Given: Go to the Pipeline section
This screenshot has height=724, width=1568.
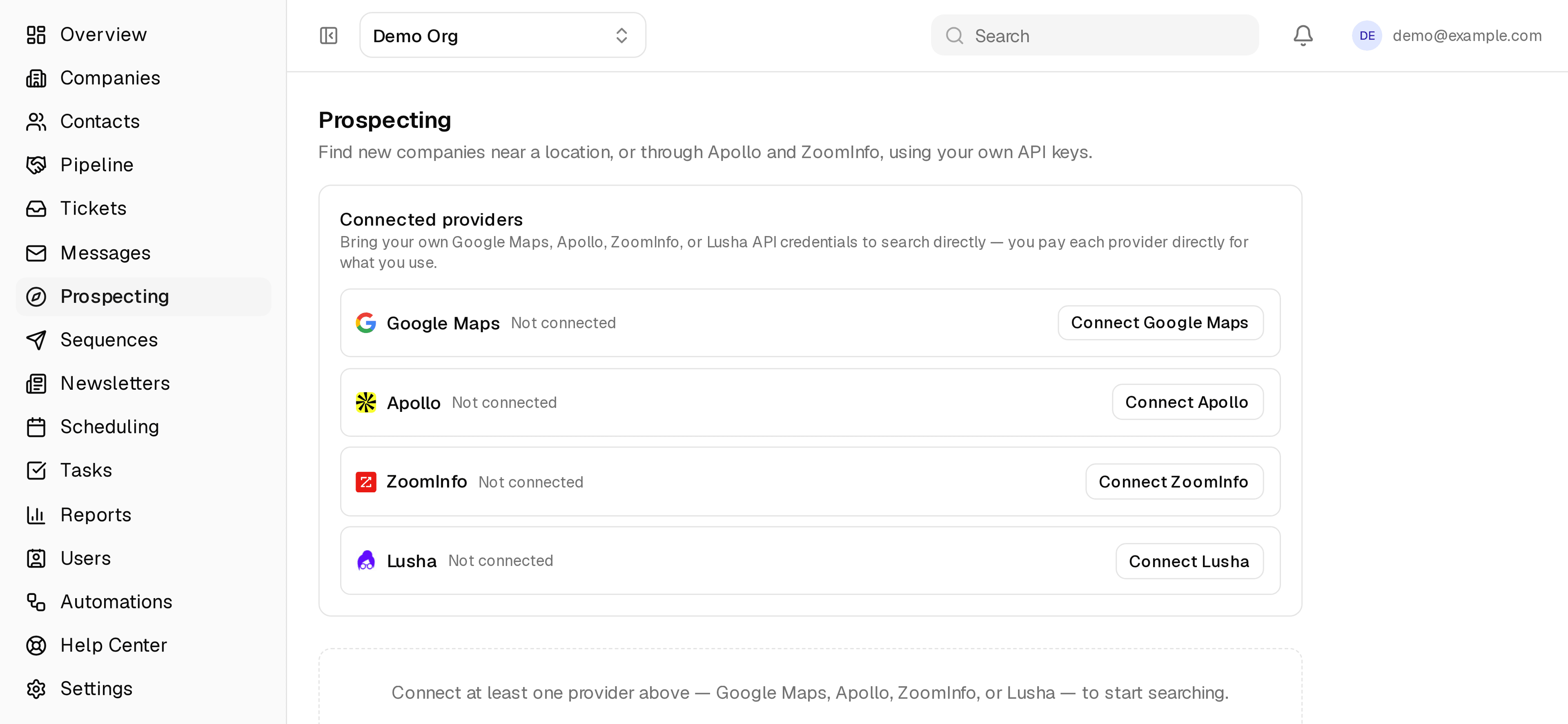Looking at the screenshot, I should (x=144, y=165).
